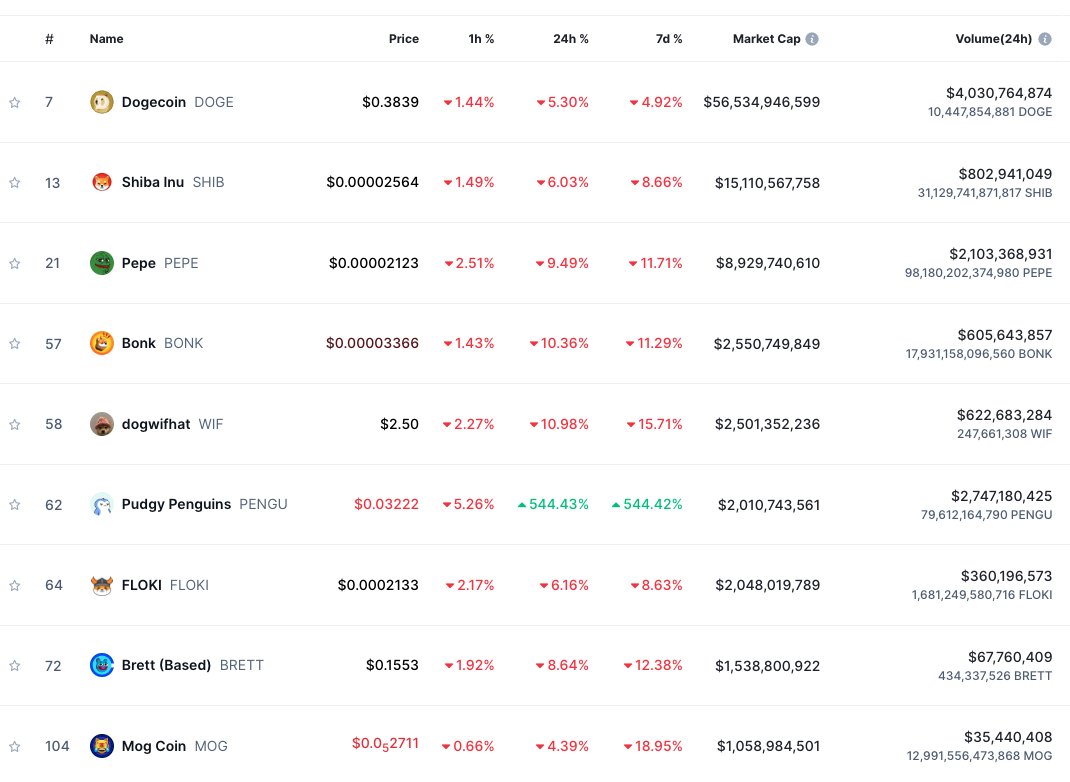1070x782 pixels.
Task: Open the Volume(24h) info icon
Action: 1045,39
